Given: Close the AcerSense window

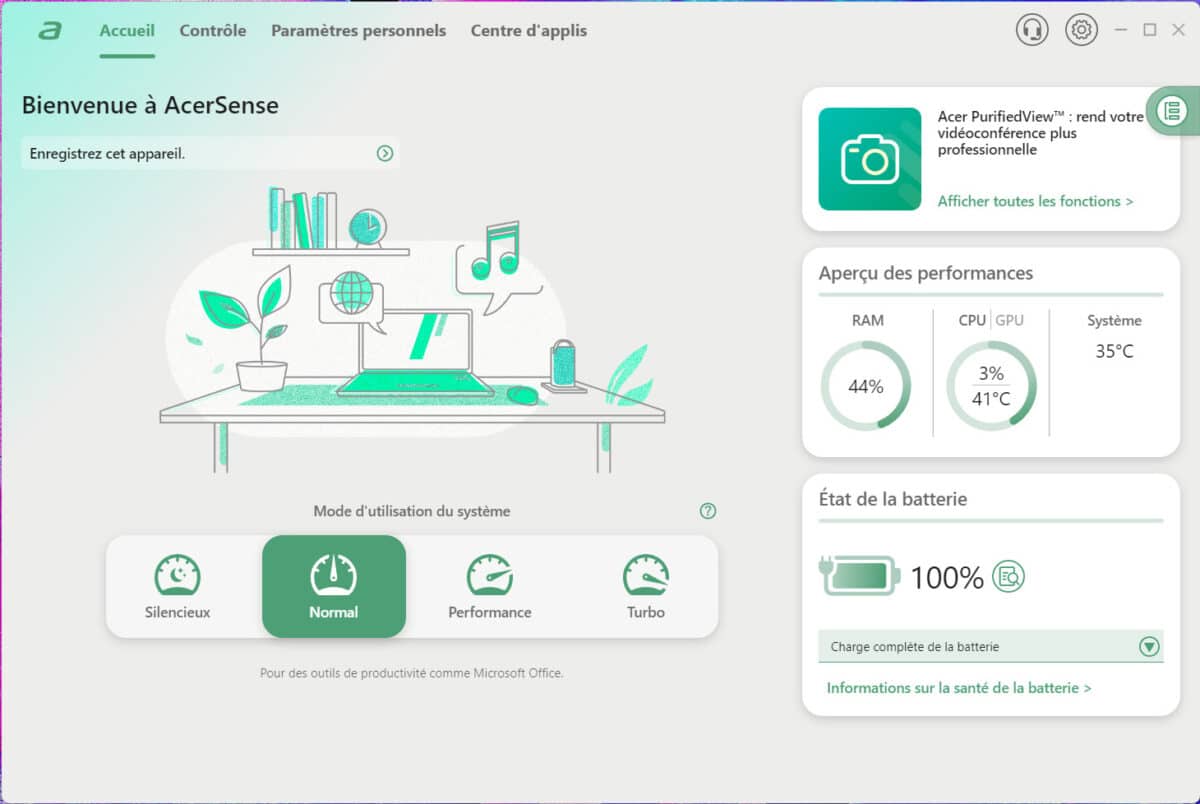Looking at the screenshot, I should tap(1178, 30).
